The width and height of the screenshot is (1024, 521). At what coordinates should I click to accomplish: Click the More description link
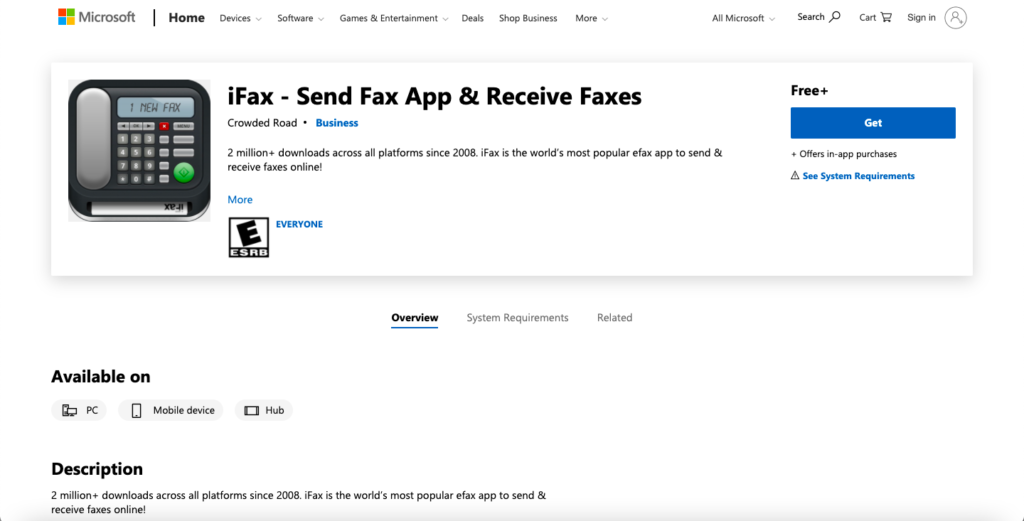point(240,200)
